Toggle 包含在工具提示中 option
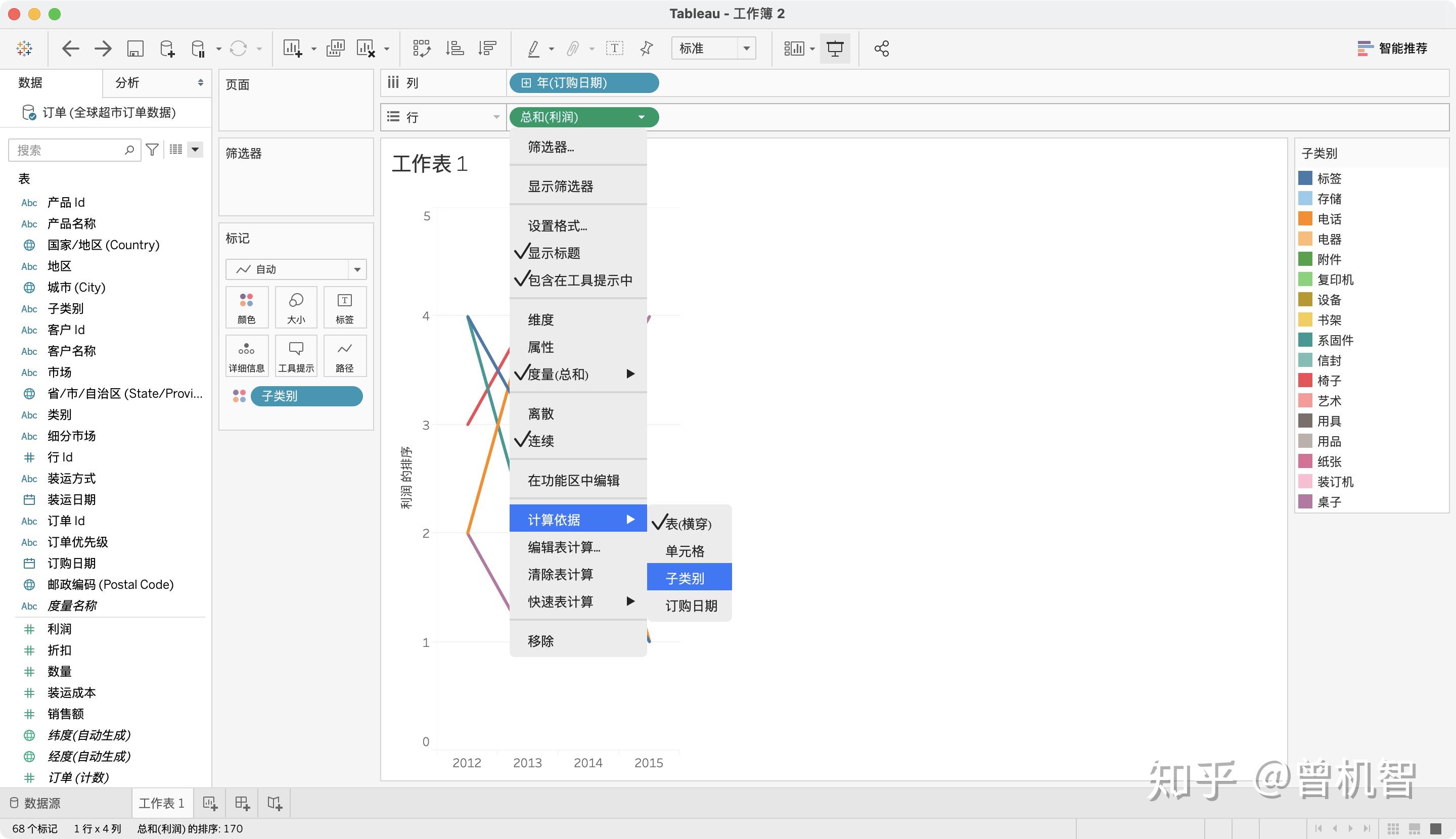 tap(579, 280)
